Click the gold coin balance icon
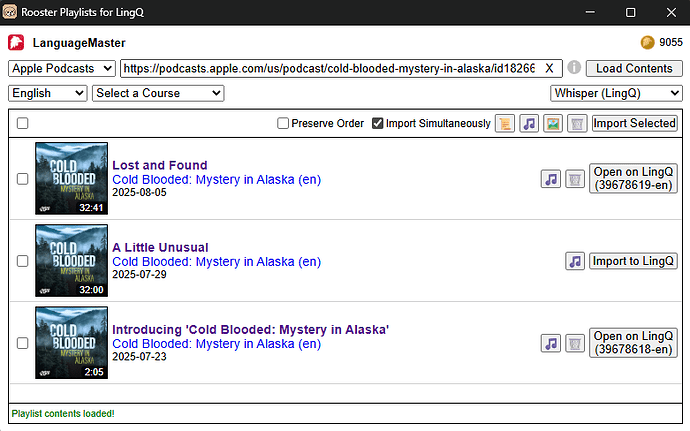The width and height of the screenshot is (690, 431). [647, 42]
